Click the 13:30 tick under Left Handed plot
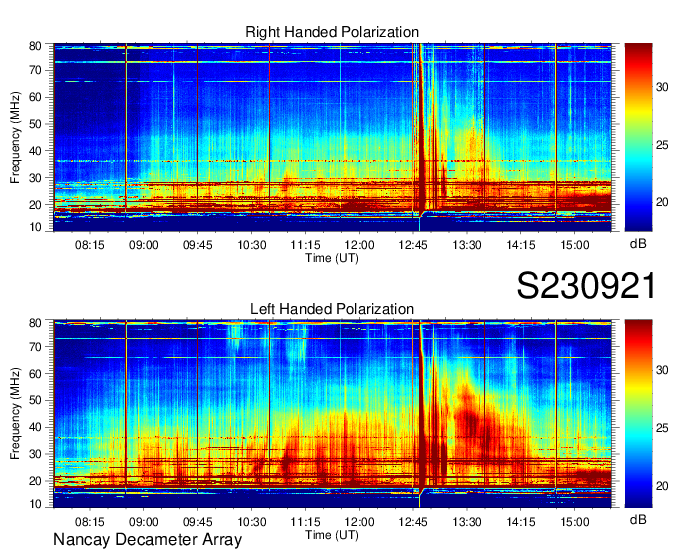The width and height of the screenshot is (680, 552). point(467,522)
